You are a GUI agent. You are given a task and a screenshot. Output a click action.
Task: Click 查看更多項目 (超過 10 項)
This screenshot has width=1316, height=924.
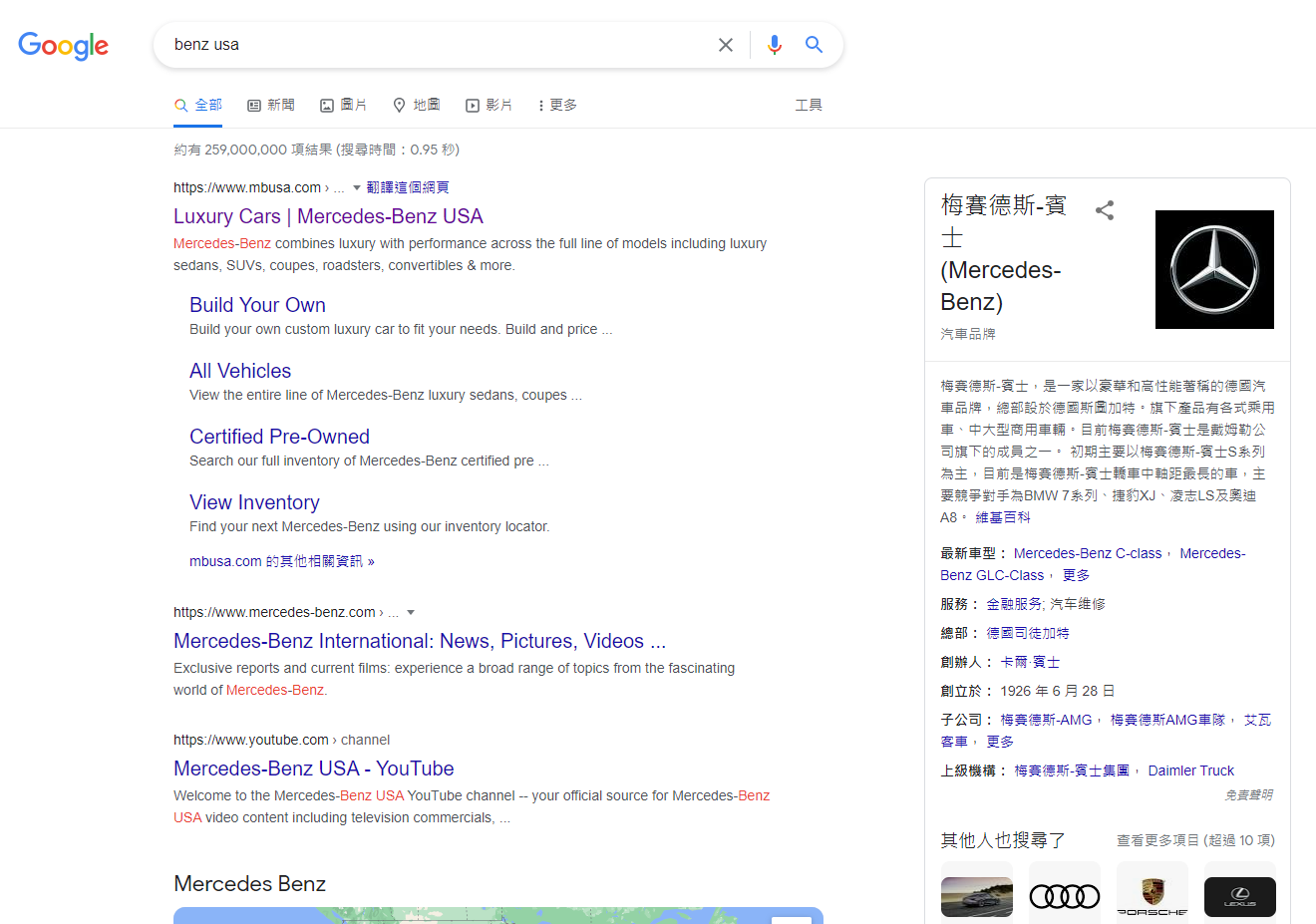pos(1195,840)
